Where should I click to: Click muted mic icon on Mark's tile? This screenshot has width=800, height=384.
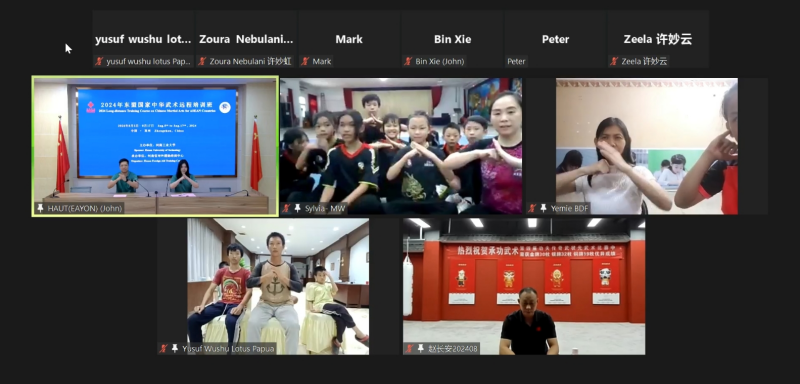click(x=305, y=61)
